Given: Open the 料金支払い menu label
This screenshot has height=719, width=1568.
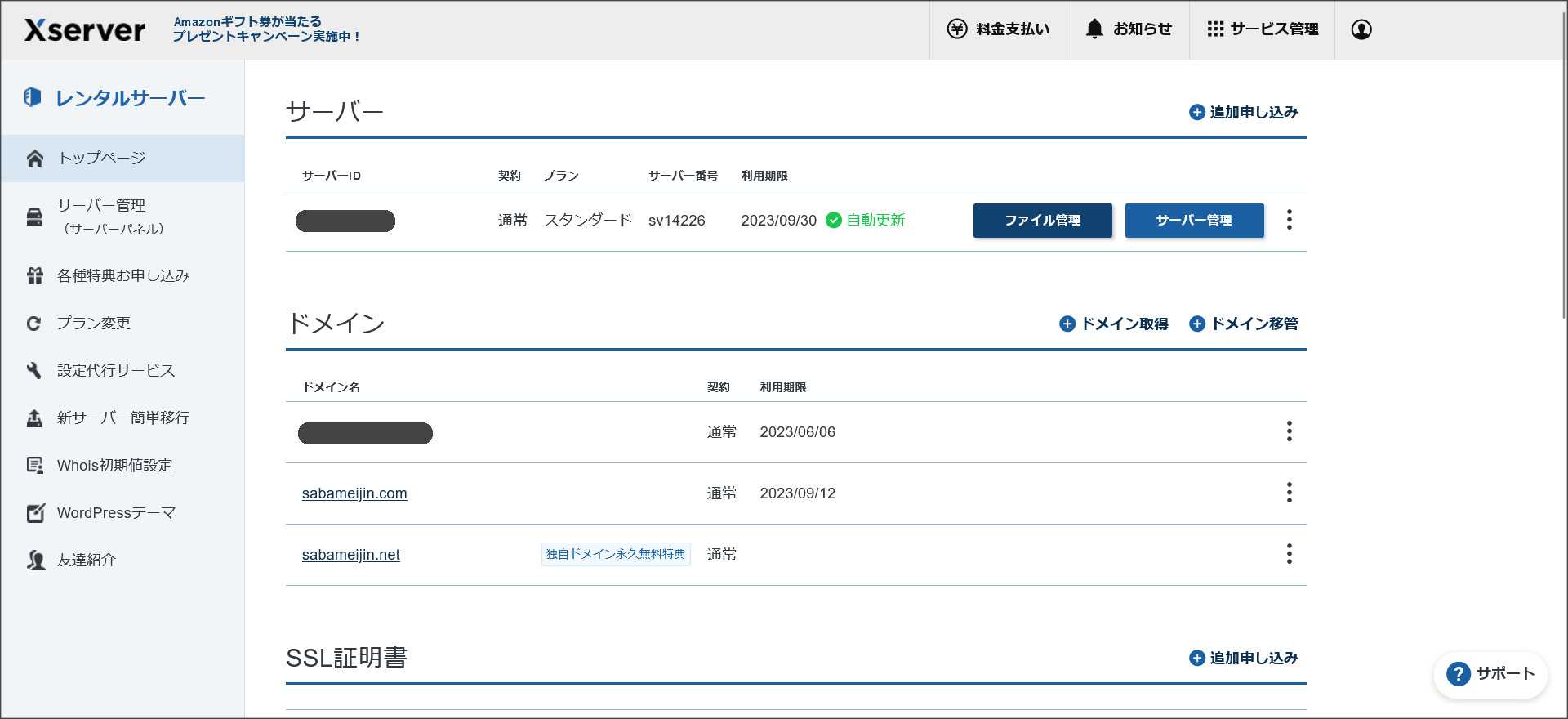Looking at the screenshot, I should (1013, 29).
